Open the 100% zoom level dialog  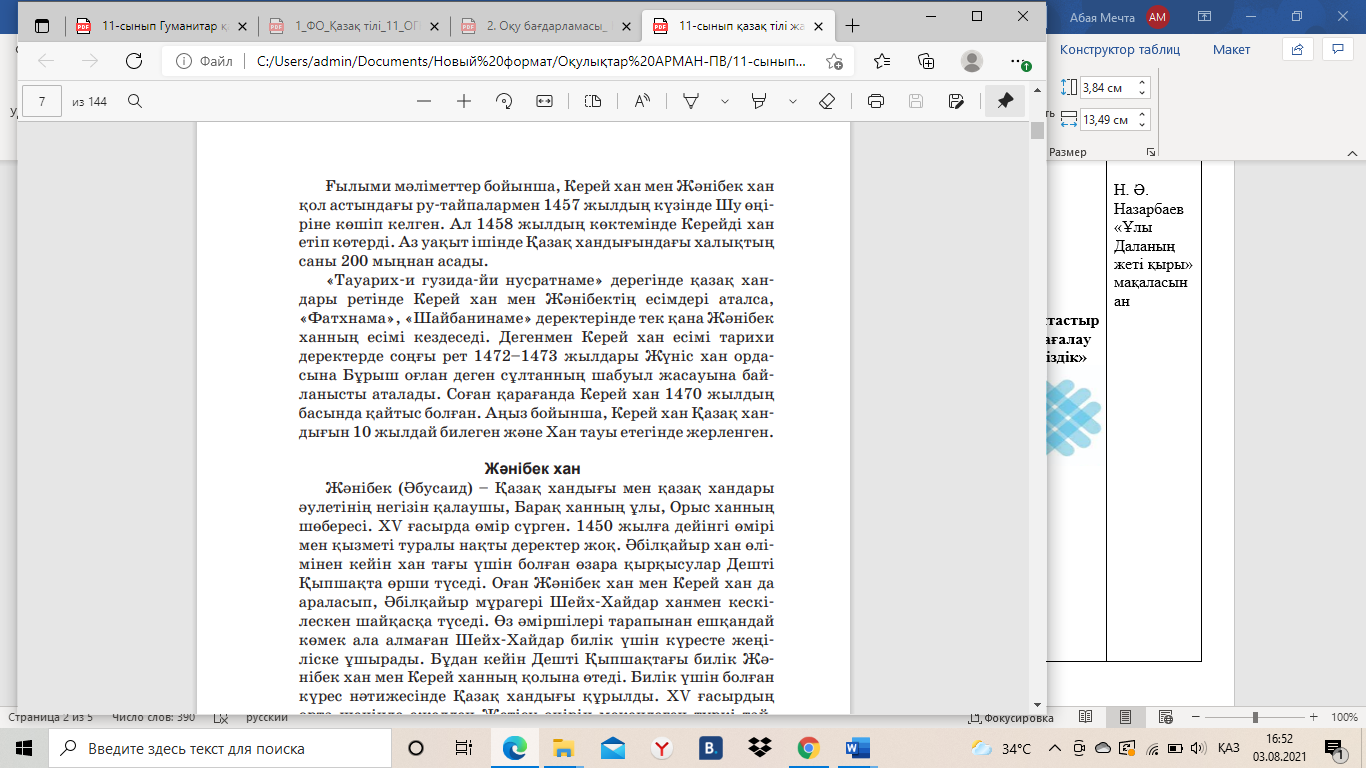point(1344,718)
